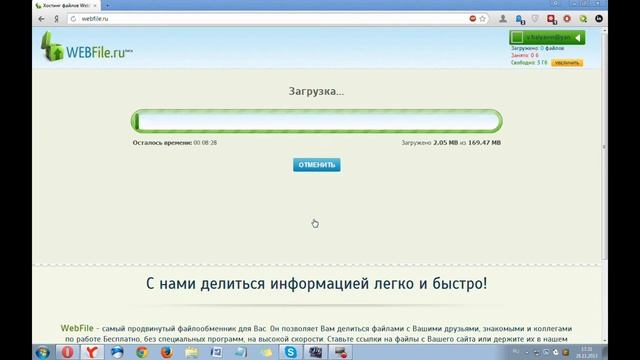Click the red blocked-content icon in address bar
640x360 pixels.
coord(473,19)
